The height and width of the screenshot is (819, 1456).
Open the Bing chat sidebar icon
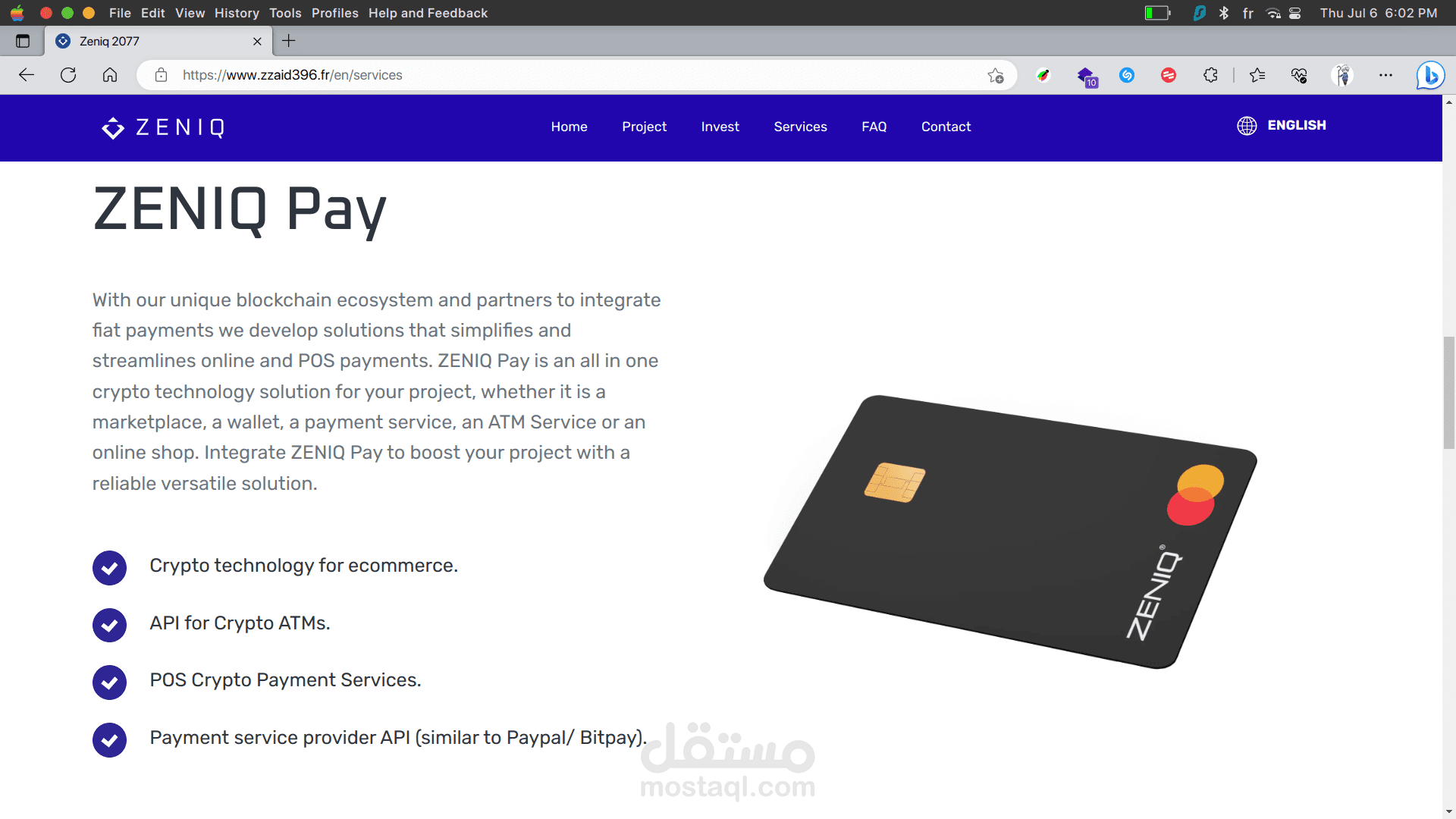(1430, 75)
